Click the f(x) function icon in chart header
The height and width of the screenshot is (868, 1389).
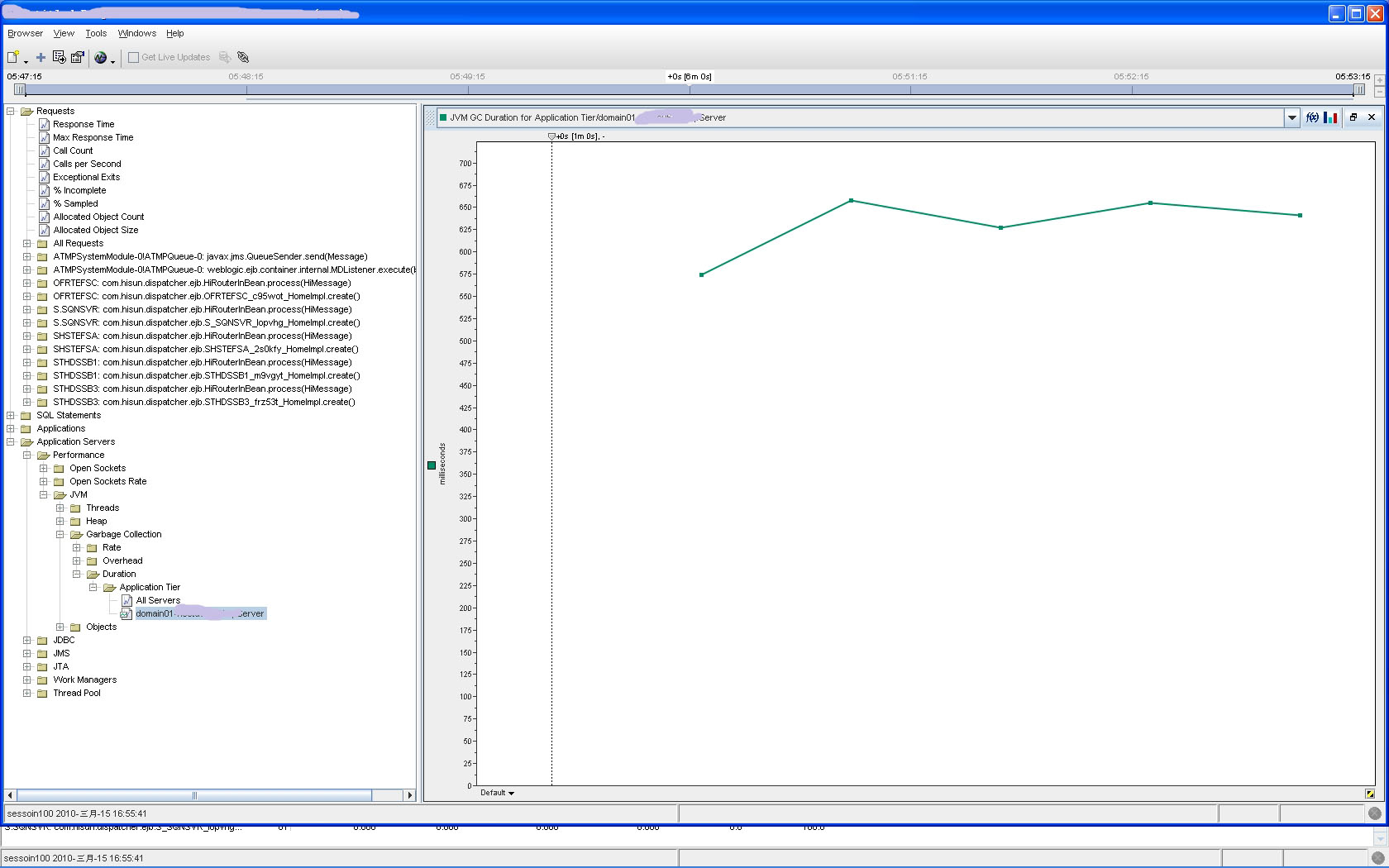tap(1312, 117)
